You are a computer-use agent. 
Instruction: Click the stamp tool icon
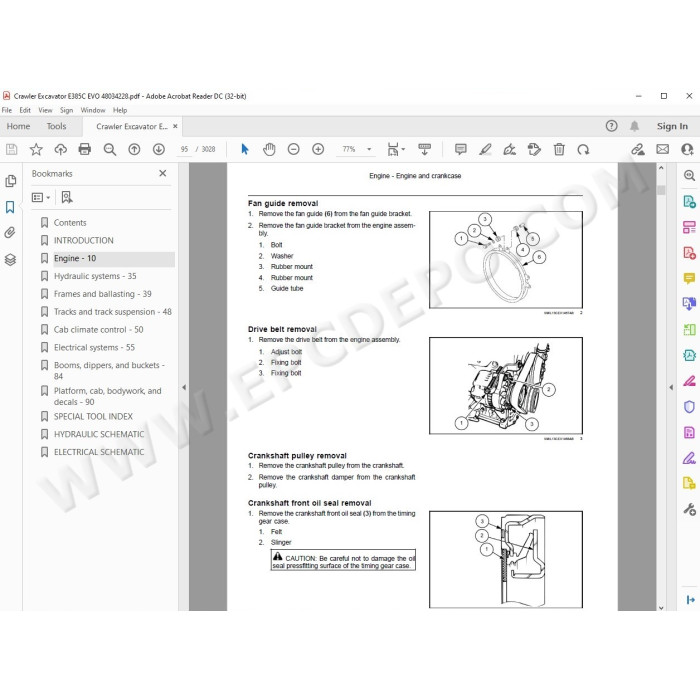click(534, 149)
